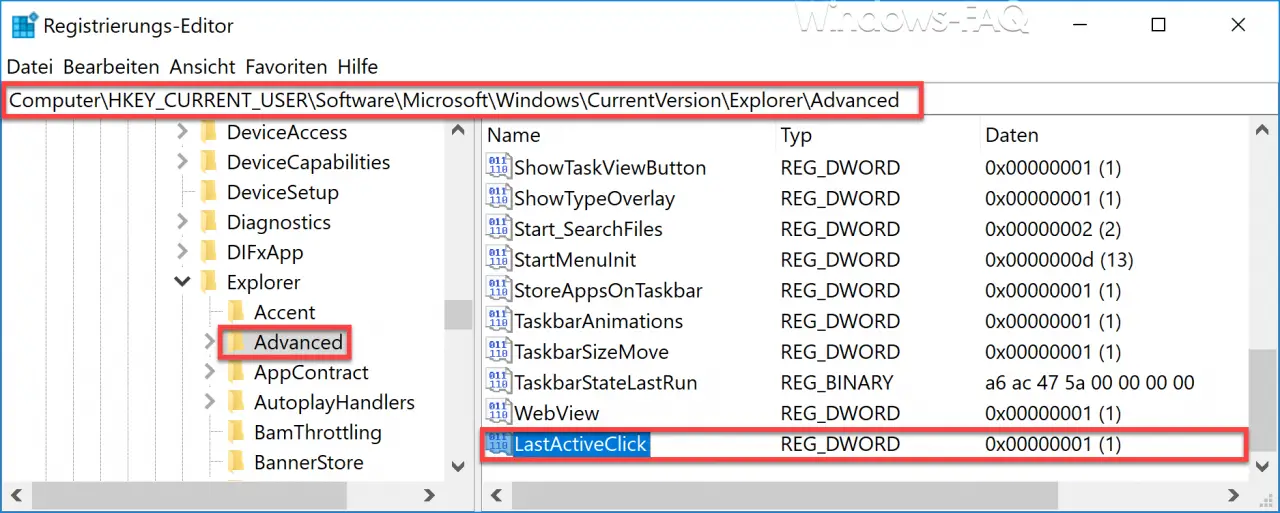Expand the DeviceAccess key
Screen dimensions: 1280x513
(182, 132)
